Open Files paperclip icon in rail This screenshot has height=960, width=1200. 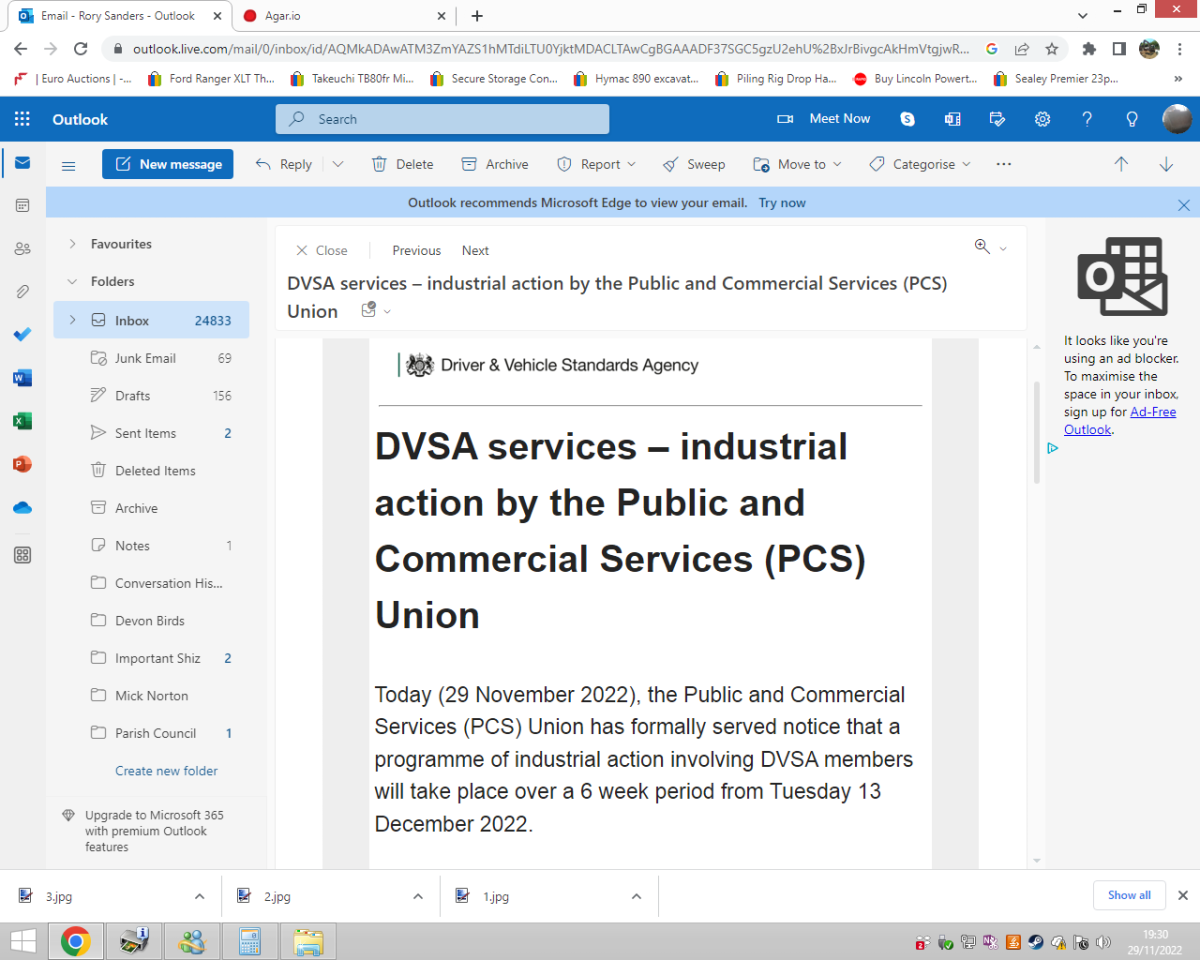22,292
